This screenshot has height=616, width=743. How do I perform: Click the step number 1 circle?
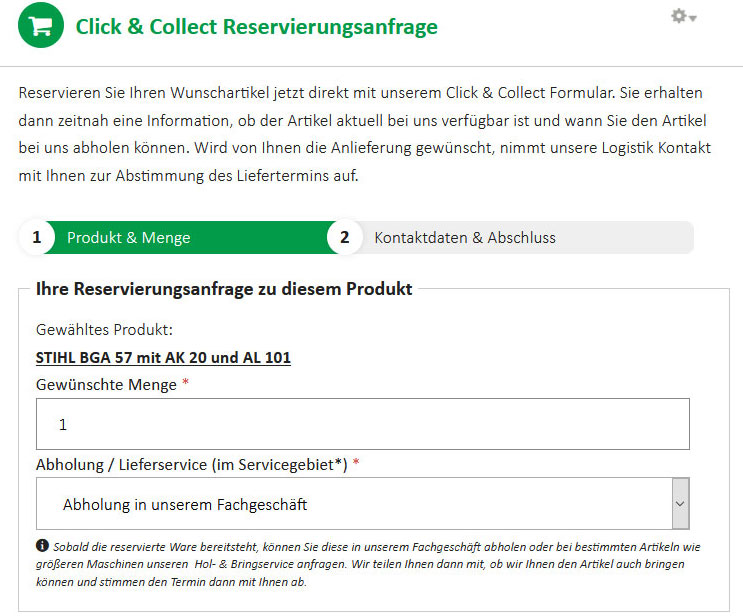[x=37, y=237]
